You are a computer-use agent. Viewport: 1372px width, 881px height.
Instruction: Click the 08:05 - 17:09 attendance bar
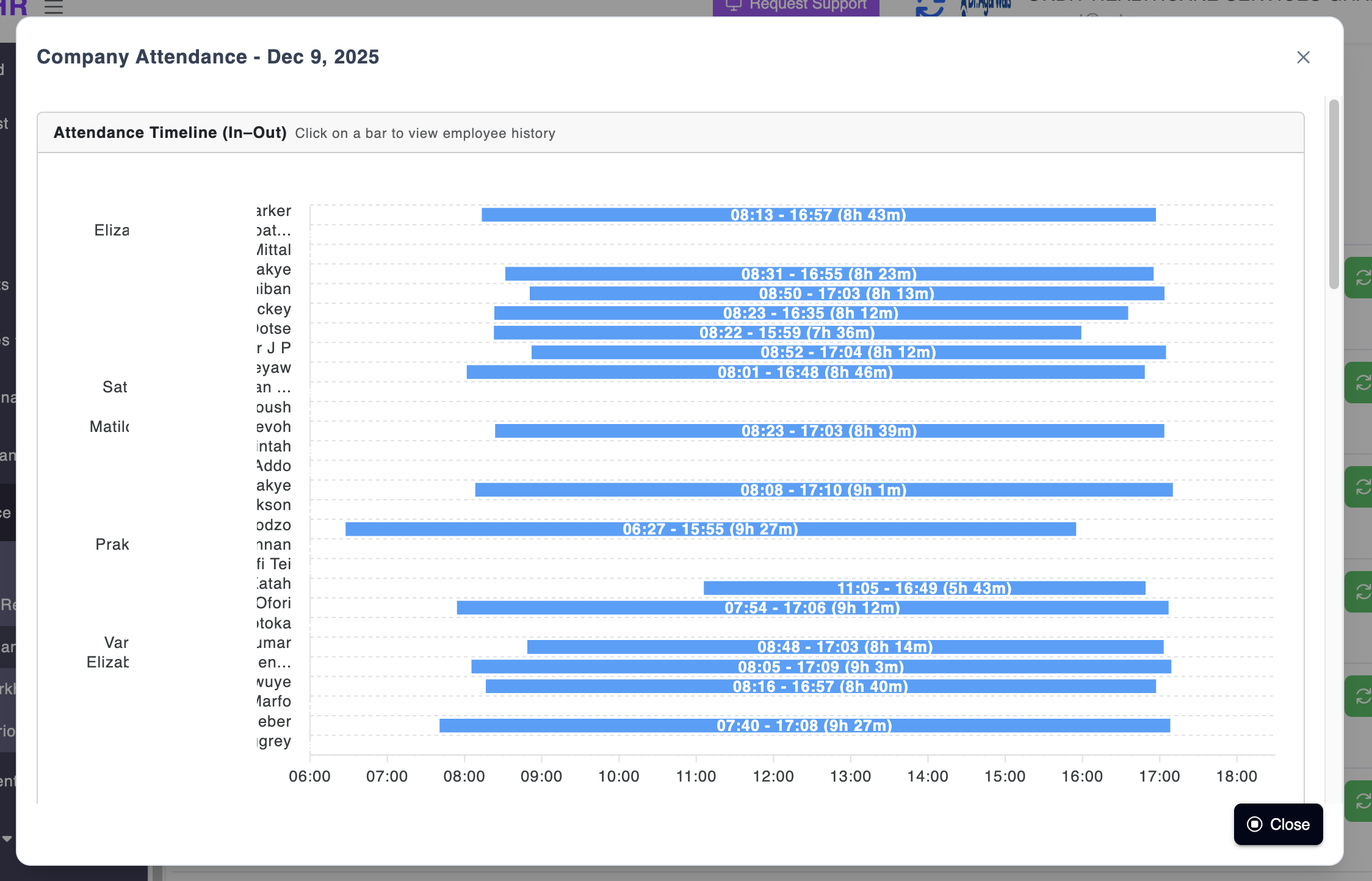click(x=820, y=667)
